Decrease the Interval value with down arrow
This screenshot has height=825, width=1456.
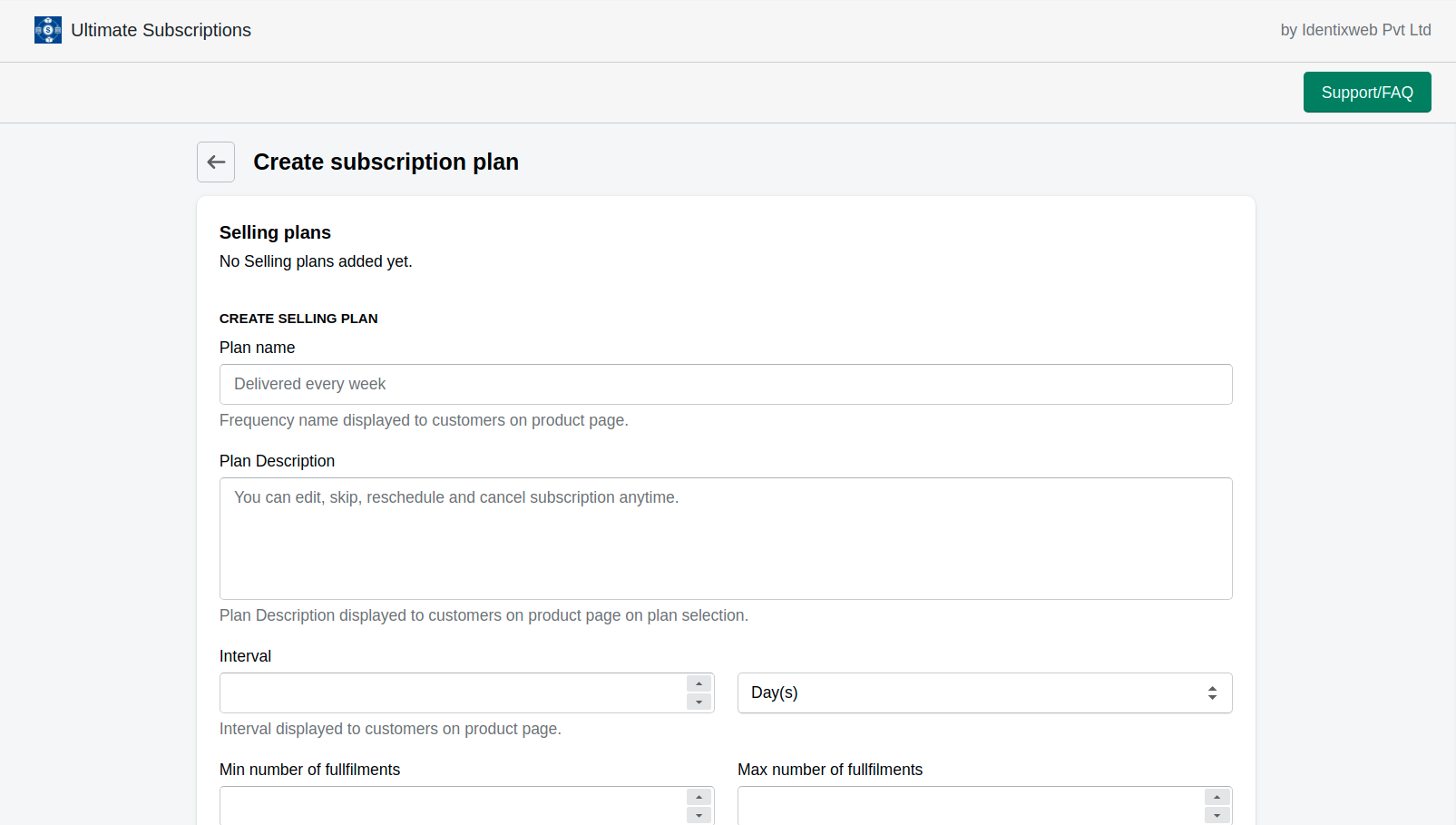[x=699, y=702]
